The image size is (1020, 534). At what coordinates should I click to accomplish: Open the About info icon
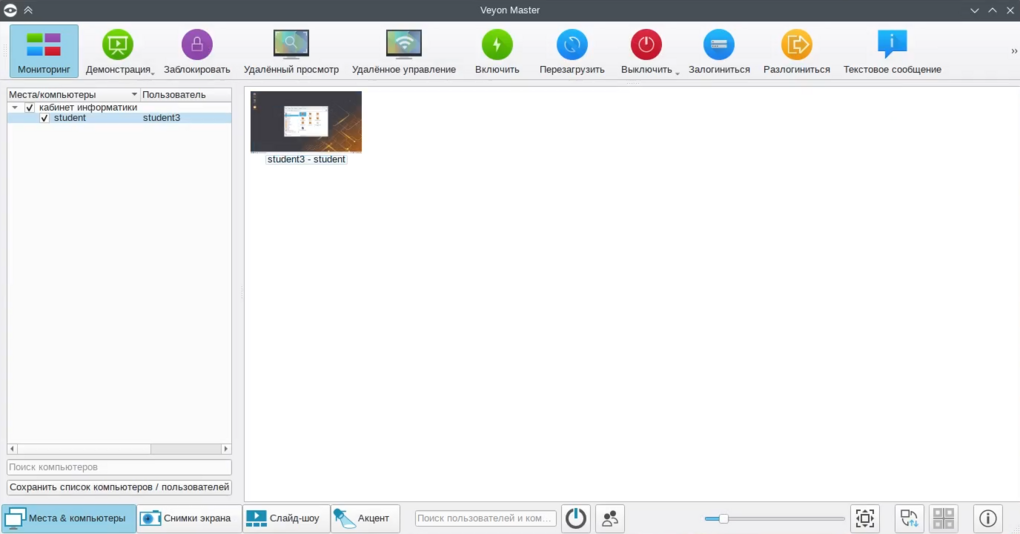tap(987, 518)
